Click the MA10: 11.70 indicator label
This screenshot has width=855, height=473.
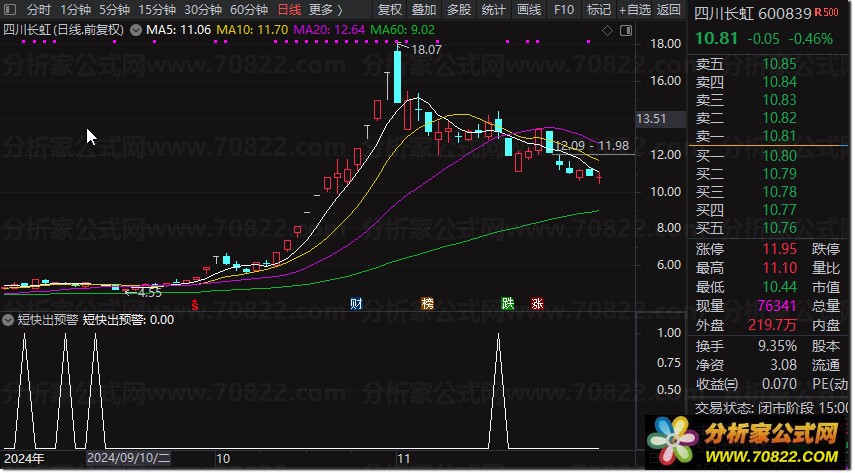pos(252,30)
